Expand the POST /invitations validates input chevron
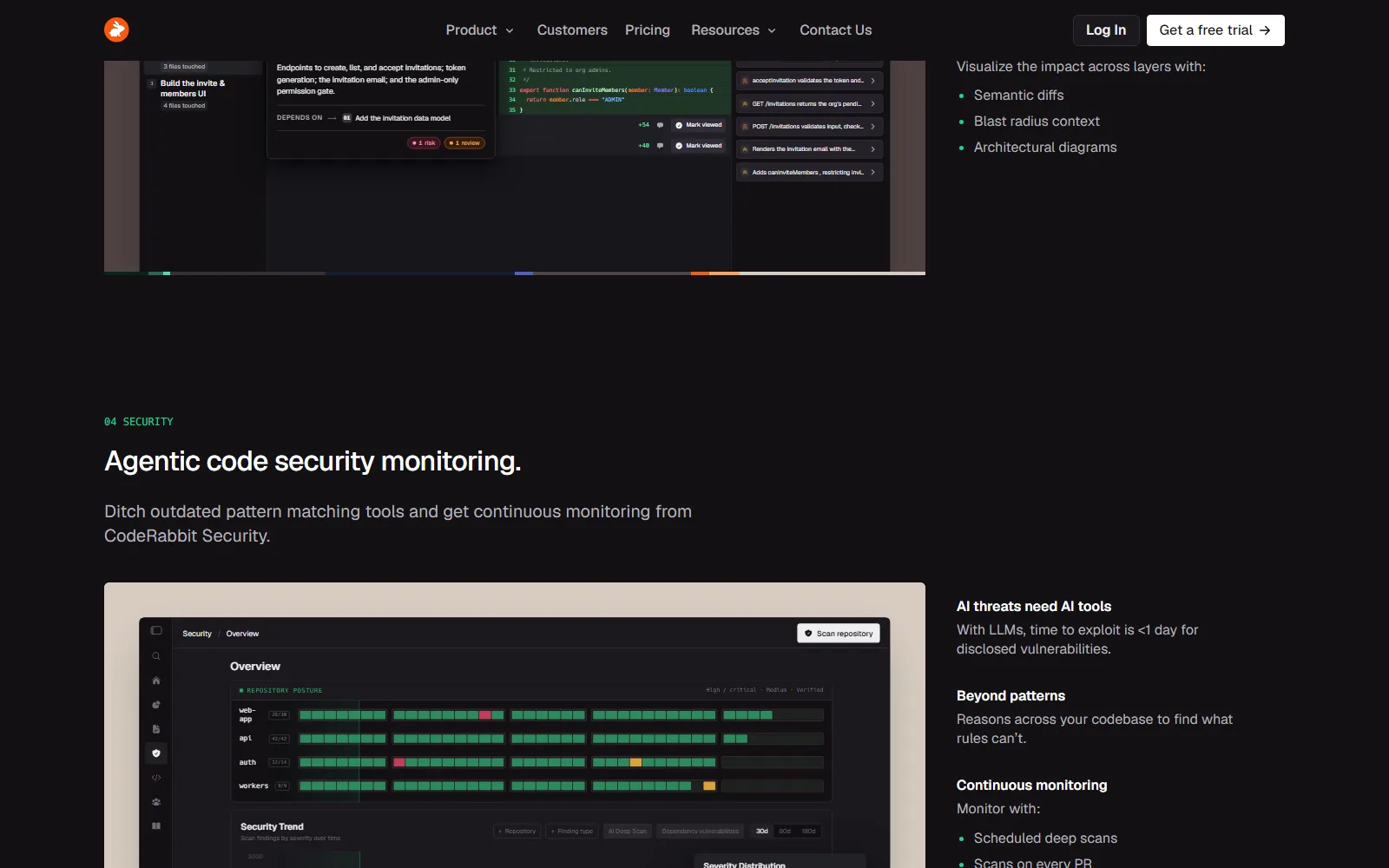The height and width of the screenshot is (868, 1389). (x=872, y=127)
